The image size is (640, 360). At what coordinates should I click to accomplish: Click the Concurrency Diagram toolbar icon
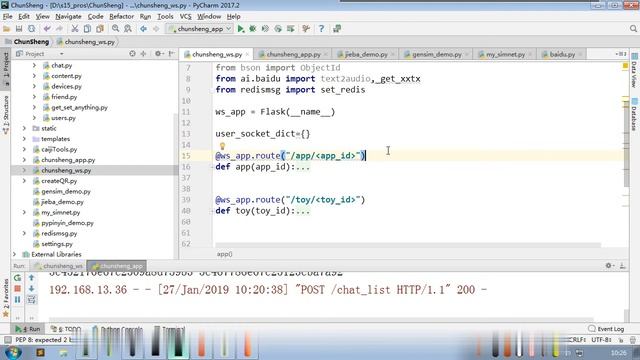[291, 29]
